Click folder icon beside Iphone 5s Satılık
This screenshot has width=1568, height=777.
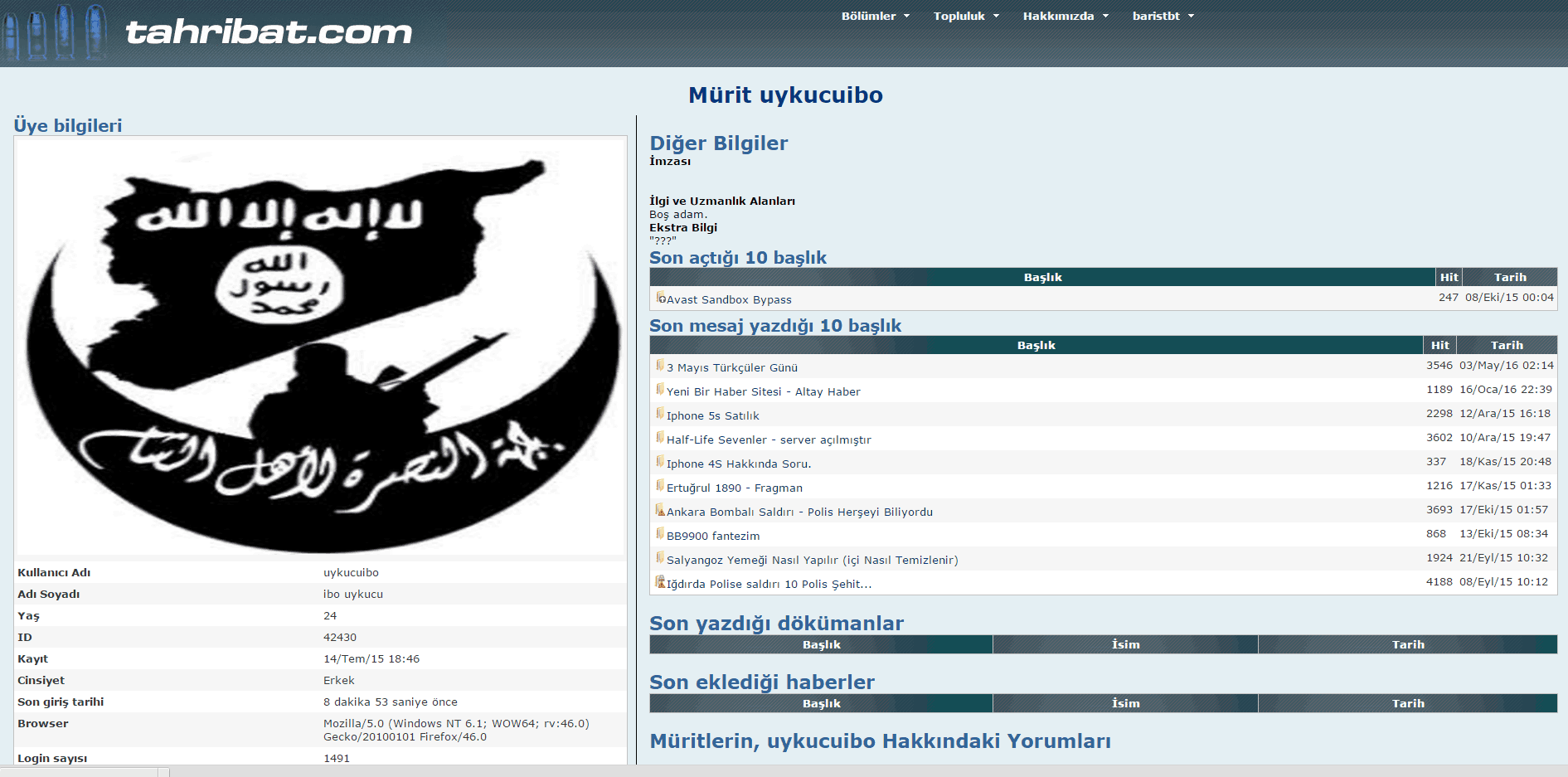click(660, 414)
